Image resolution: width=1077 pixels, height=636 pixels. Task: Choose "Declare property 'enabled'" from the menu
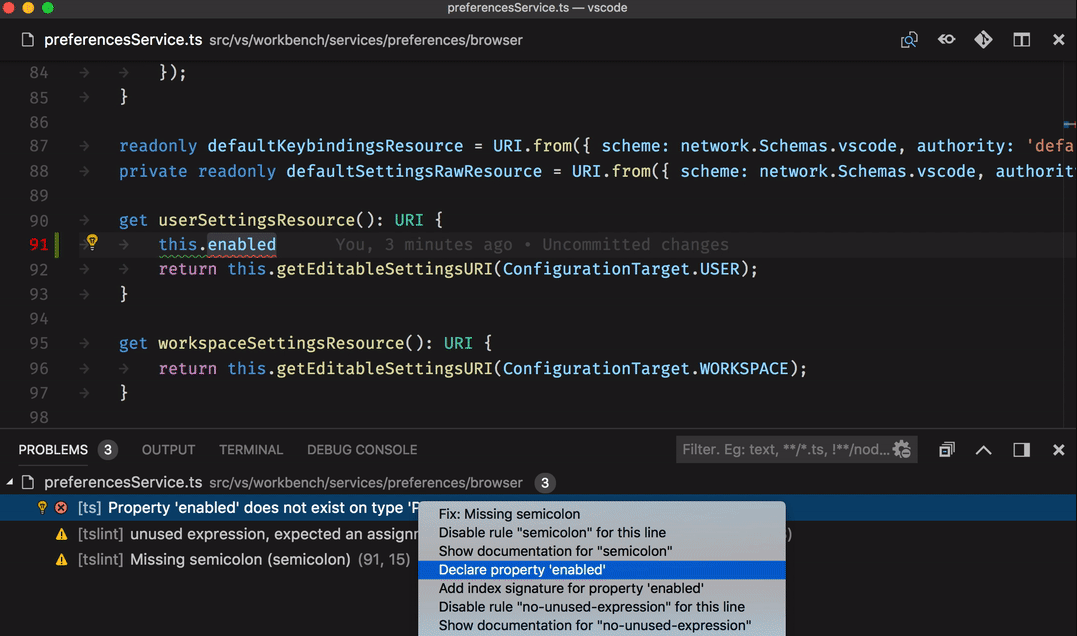coord(522,570)
